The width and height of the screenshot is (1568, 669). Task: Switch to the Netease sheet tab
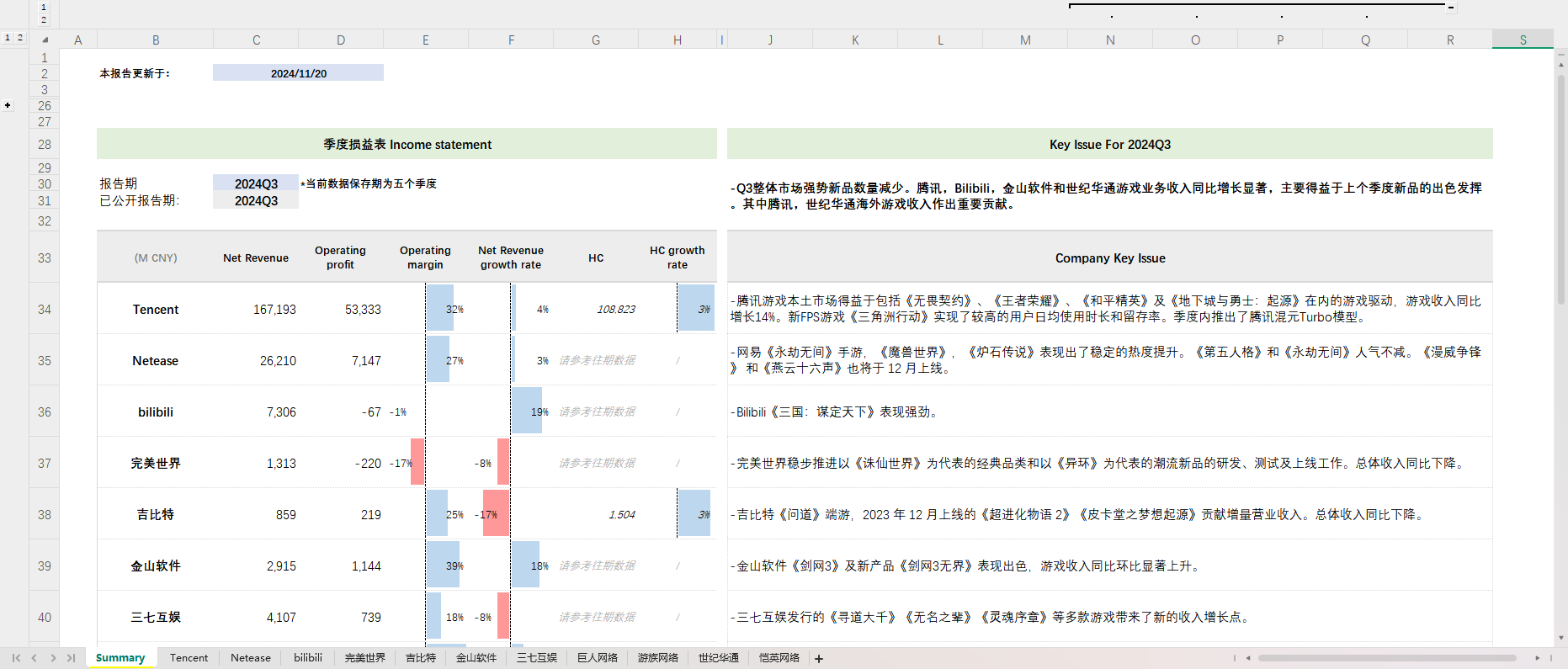[251, 658]
